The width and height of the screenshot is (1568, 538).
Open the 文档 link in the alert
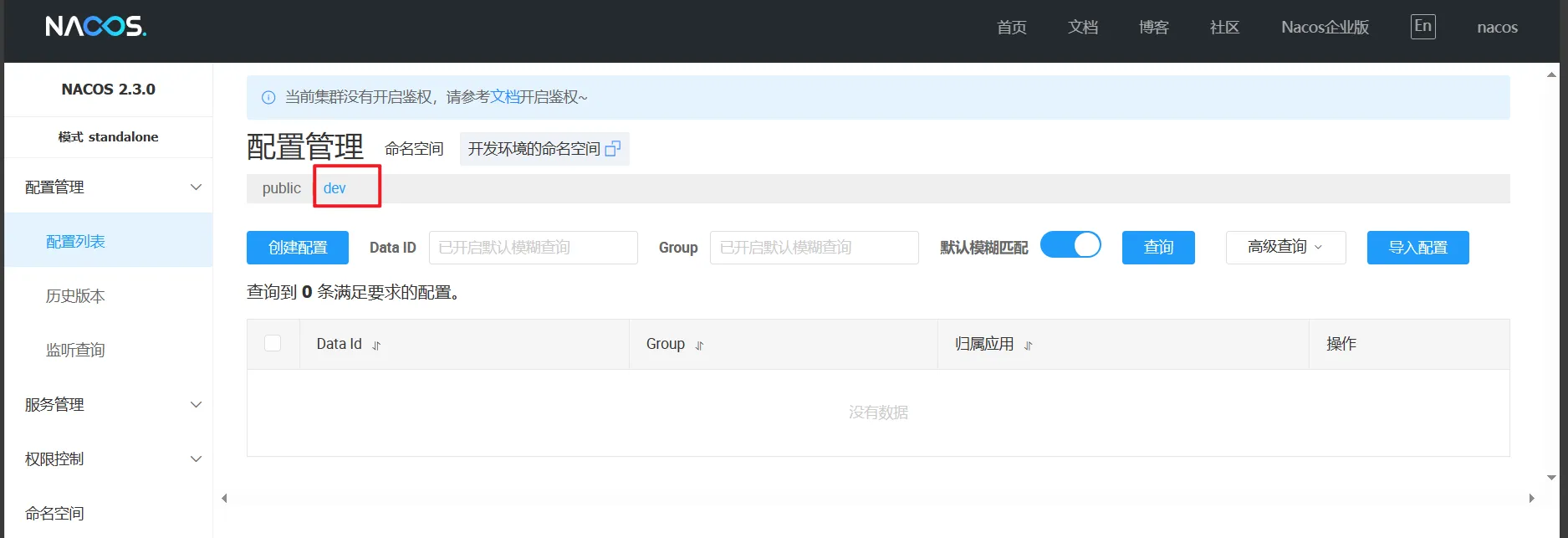504,97
